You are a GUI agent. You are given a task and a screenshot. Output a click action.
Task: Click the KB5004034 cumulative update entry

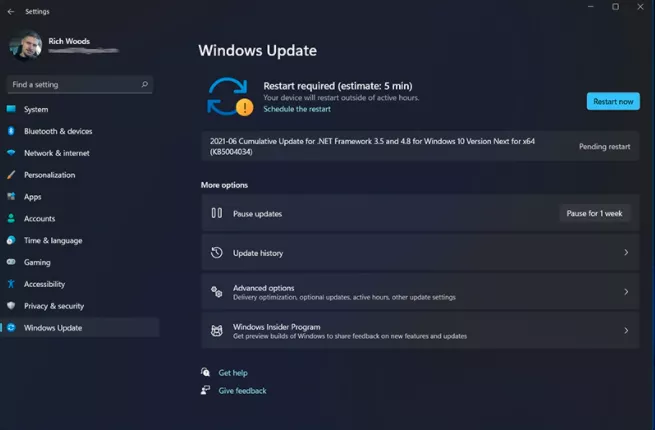pos(420,146)
